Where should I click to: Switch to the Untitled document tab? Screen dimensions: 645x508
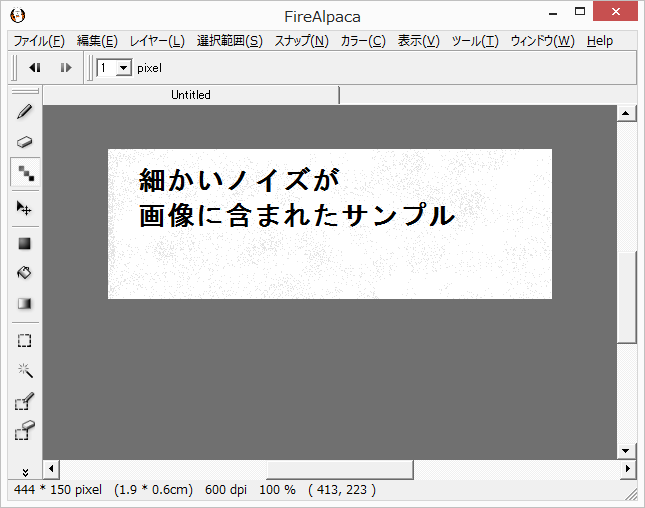(x=191, y=95)
